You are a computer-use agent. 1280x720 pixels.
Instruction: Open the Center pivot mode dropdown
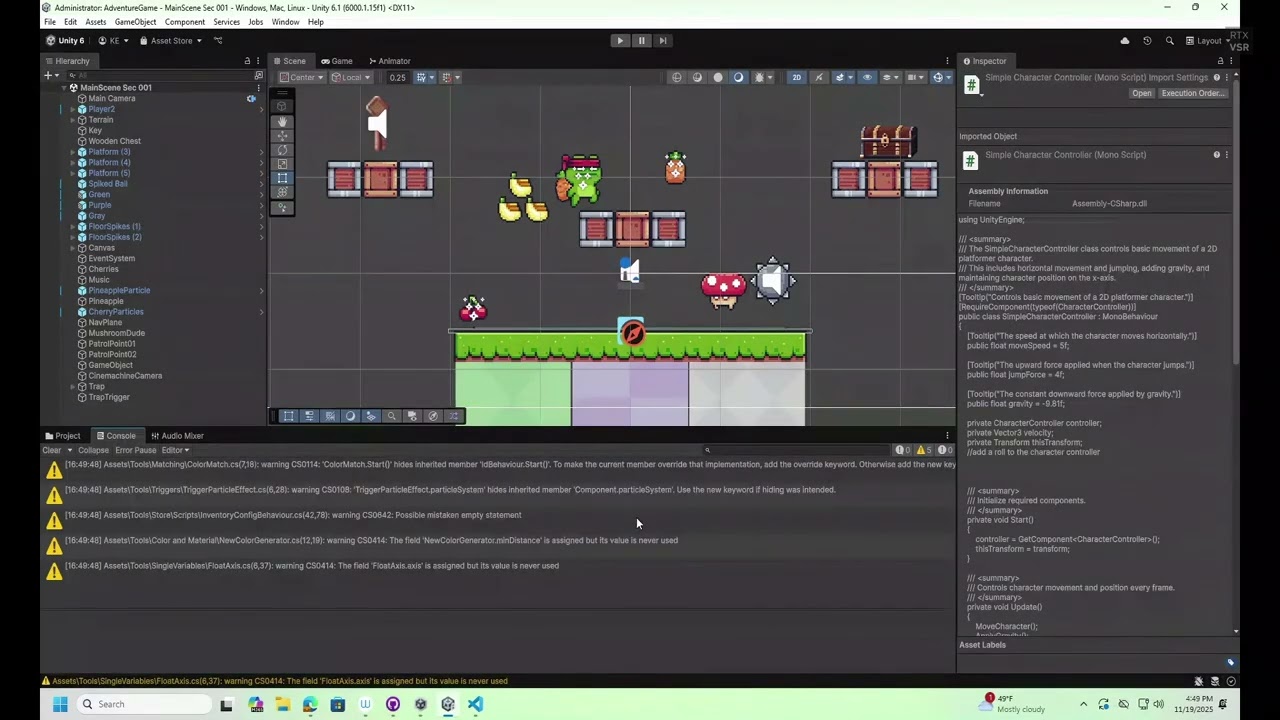(301, 77)
